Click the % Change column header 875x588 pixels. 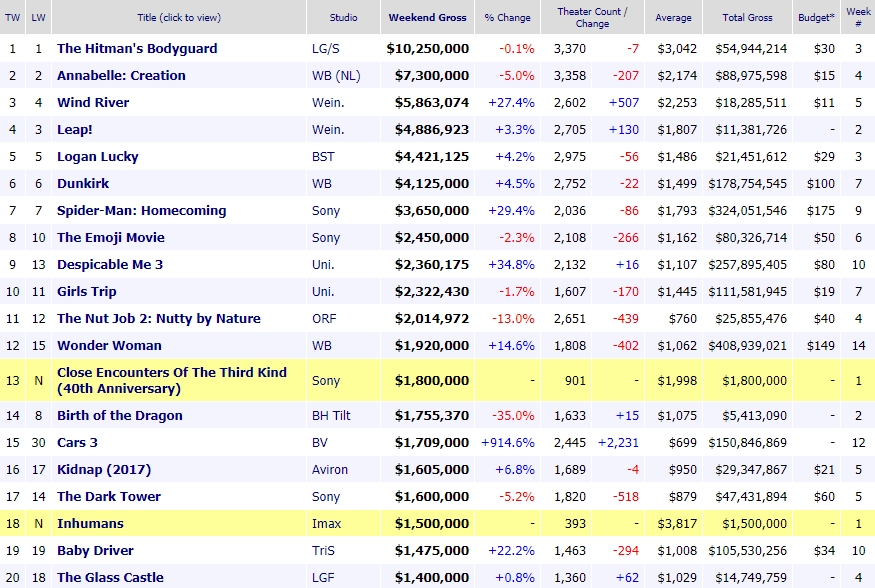tap(507, 17)
